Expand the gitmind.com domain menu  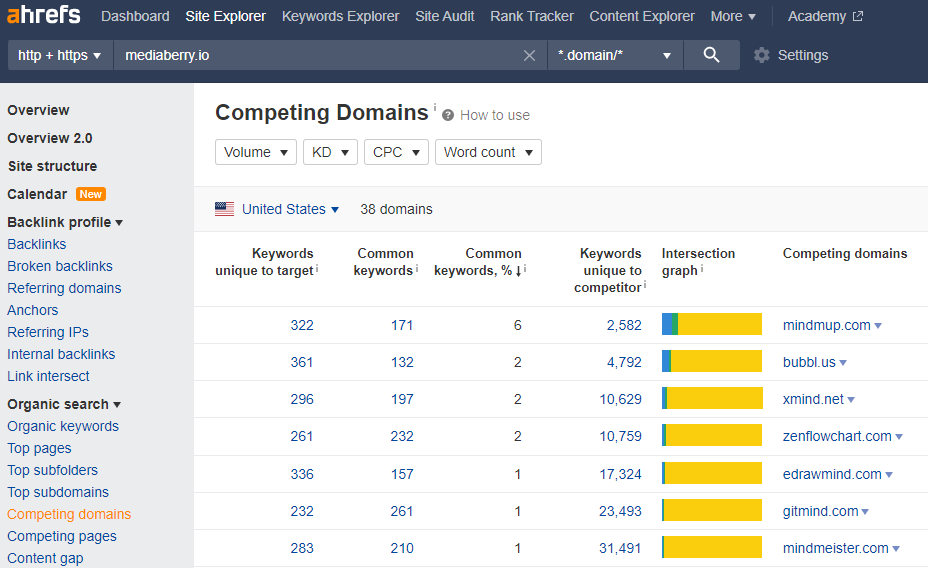[865, 512]
